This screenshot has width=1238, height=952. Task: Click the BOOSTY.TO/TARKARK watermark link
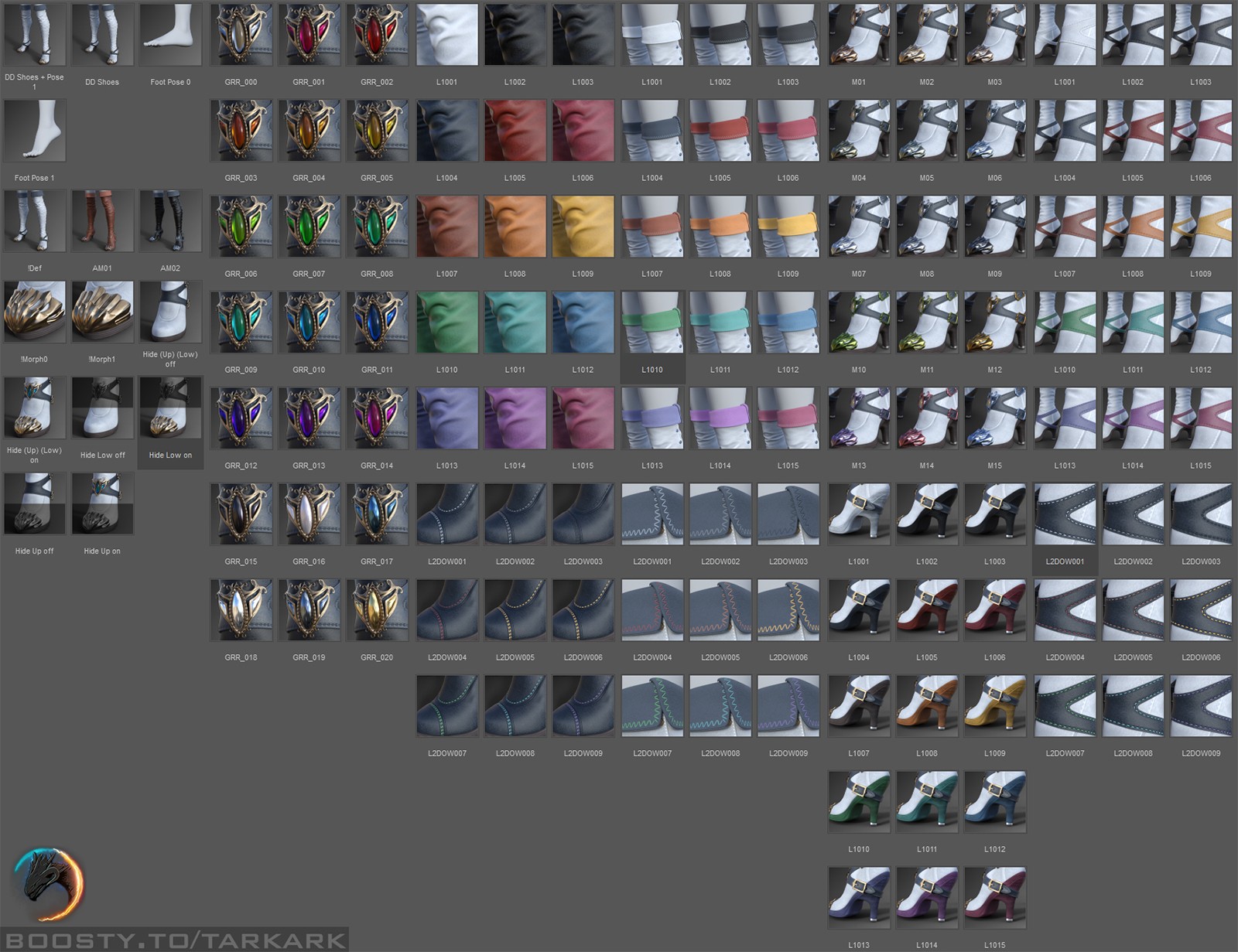point(176,940)
